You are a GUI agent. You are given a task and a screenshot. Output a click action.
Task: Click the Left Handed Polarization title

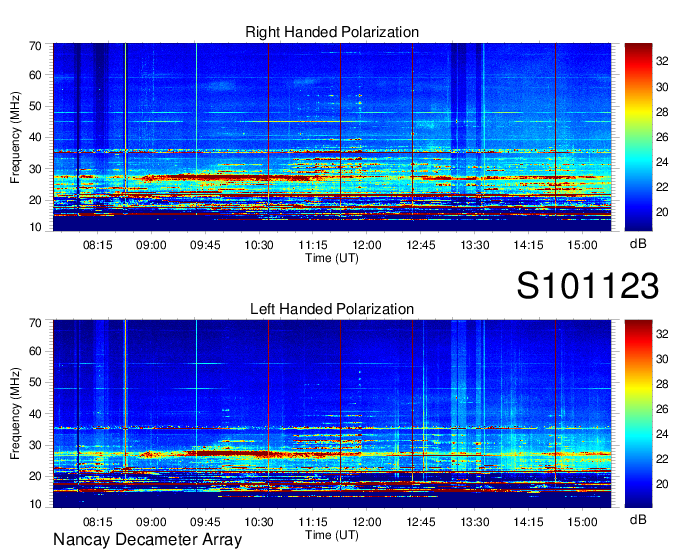tap(332, 309)
